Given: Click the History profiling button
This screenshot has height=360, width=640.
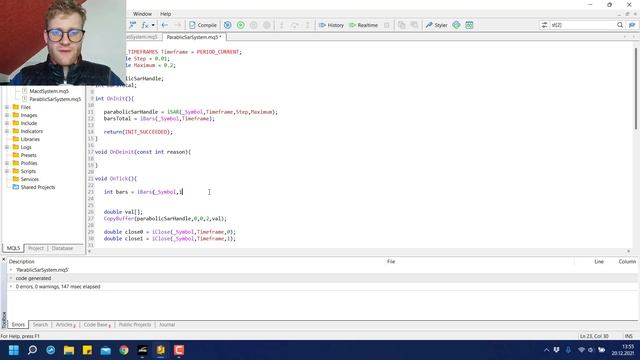Looking at the screenshot, I should click(x=331, y=25).
